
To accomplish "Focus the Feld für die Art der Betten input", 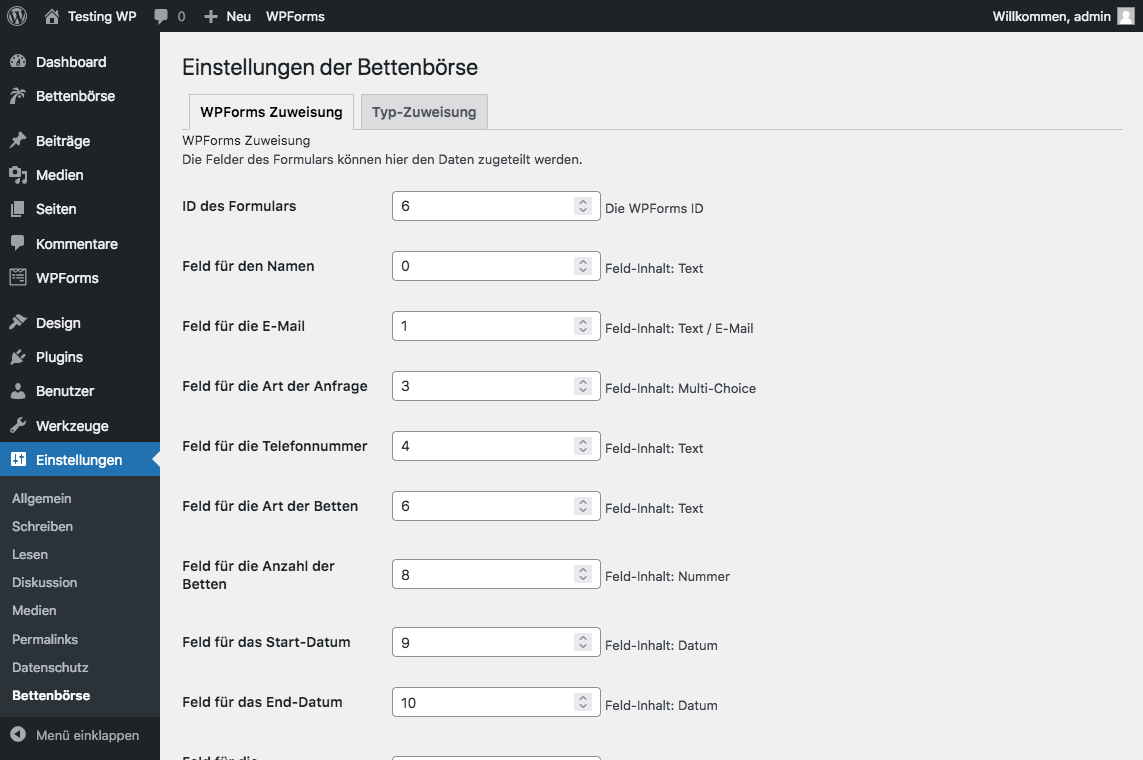I will (x=496, y=506).
